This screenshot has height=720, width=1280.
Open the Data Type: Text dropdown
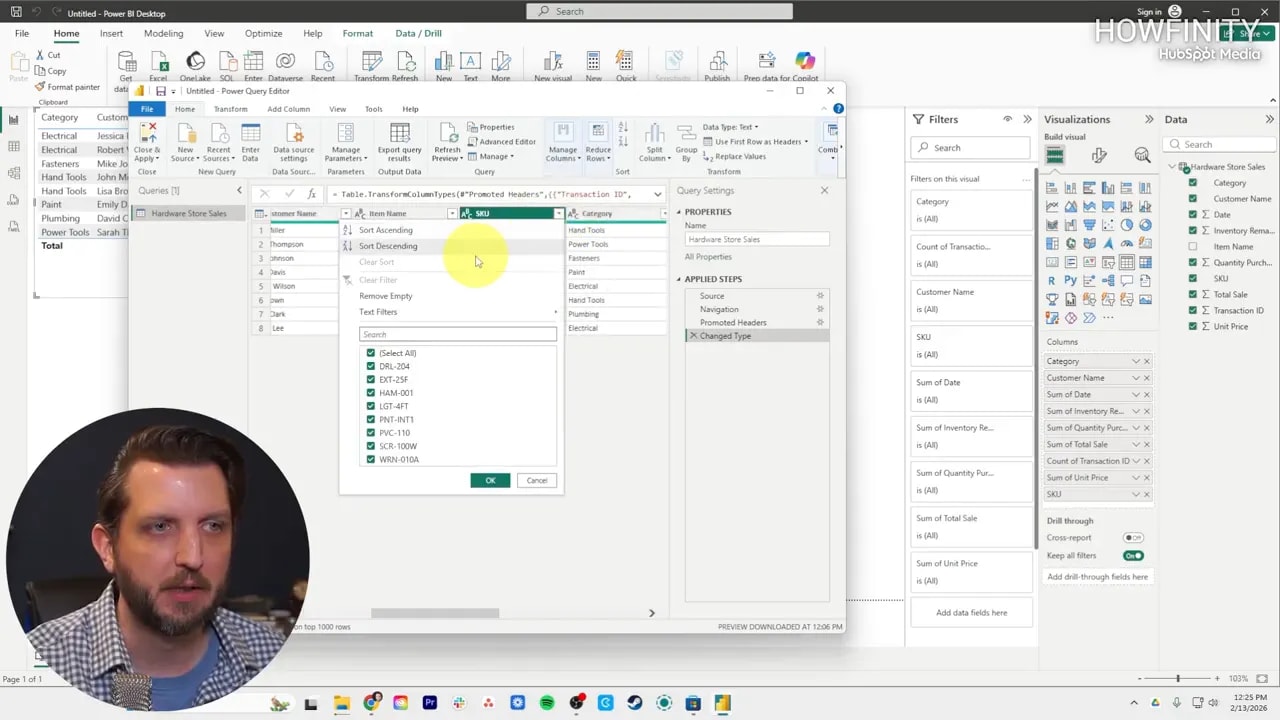click(x=731, y=127)
